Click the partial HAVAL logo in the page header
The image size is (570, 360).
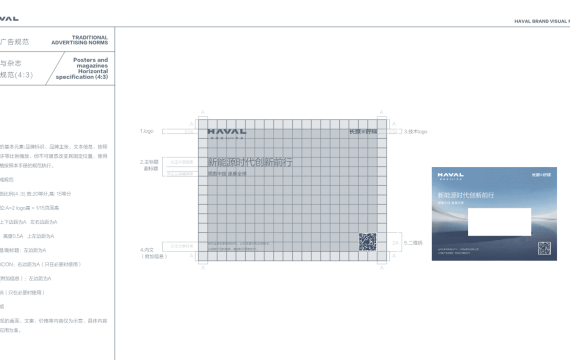[x=9, y=19]
